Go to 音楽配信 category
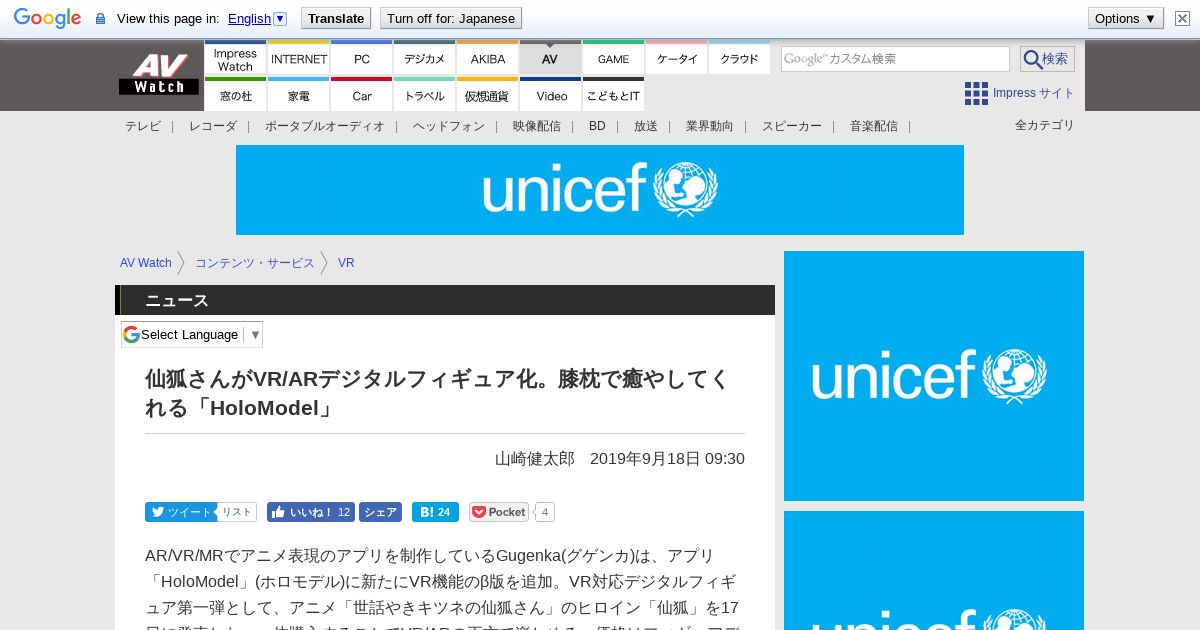The image size is (1200, 630). (873, 126)
